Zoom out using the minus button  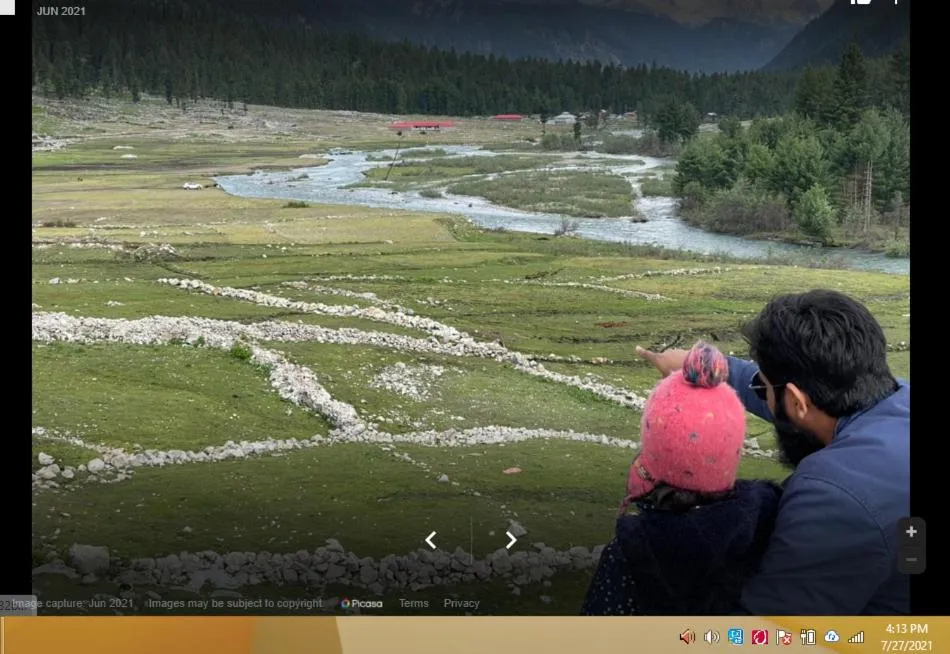911,560
